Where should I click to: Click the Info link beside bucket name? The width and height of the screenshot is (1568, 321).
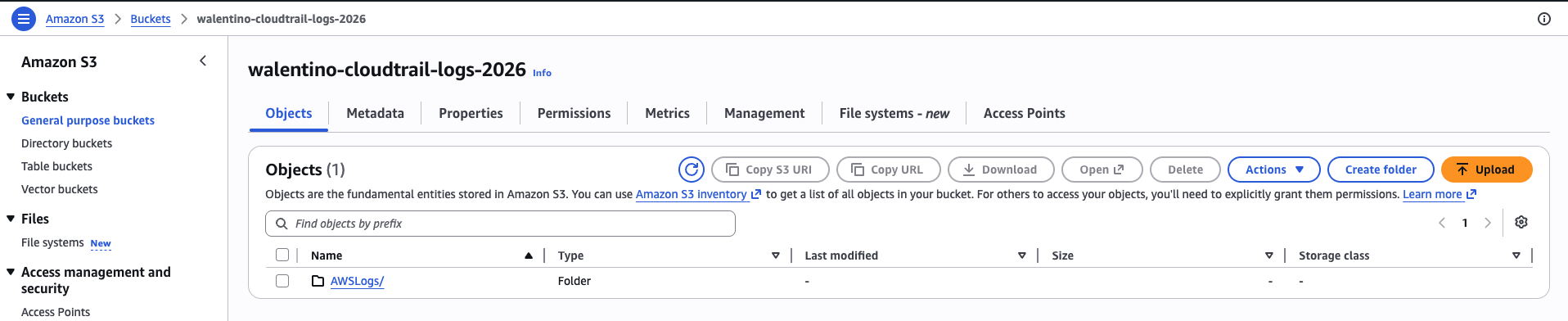pyautogui.click(x=542, y=73)
